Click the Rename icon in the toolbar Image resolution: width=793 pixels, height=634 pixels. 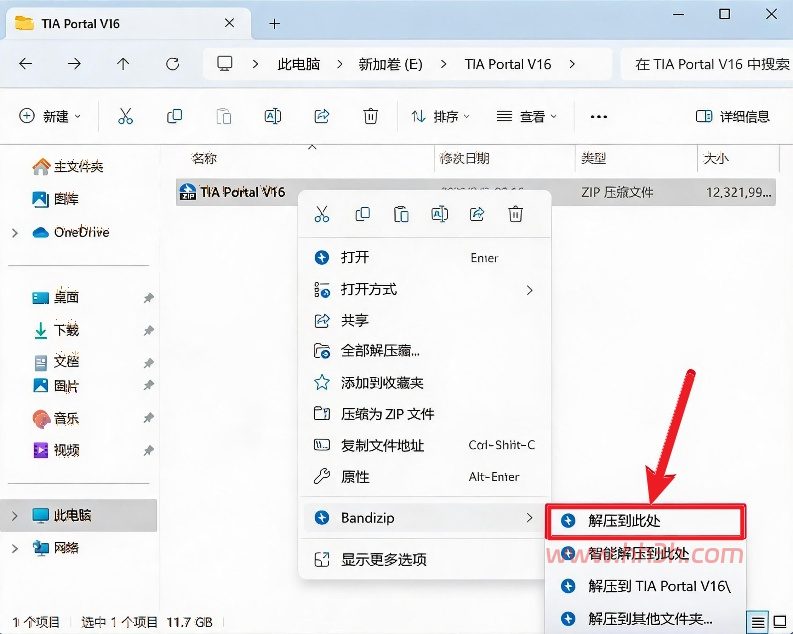pos(273,116)
